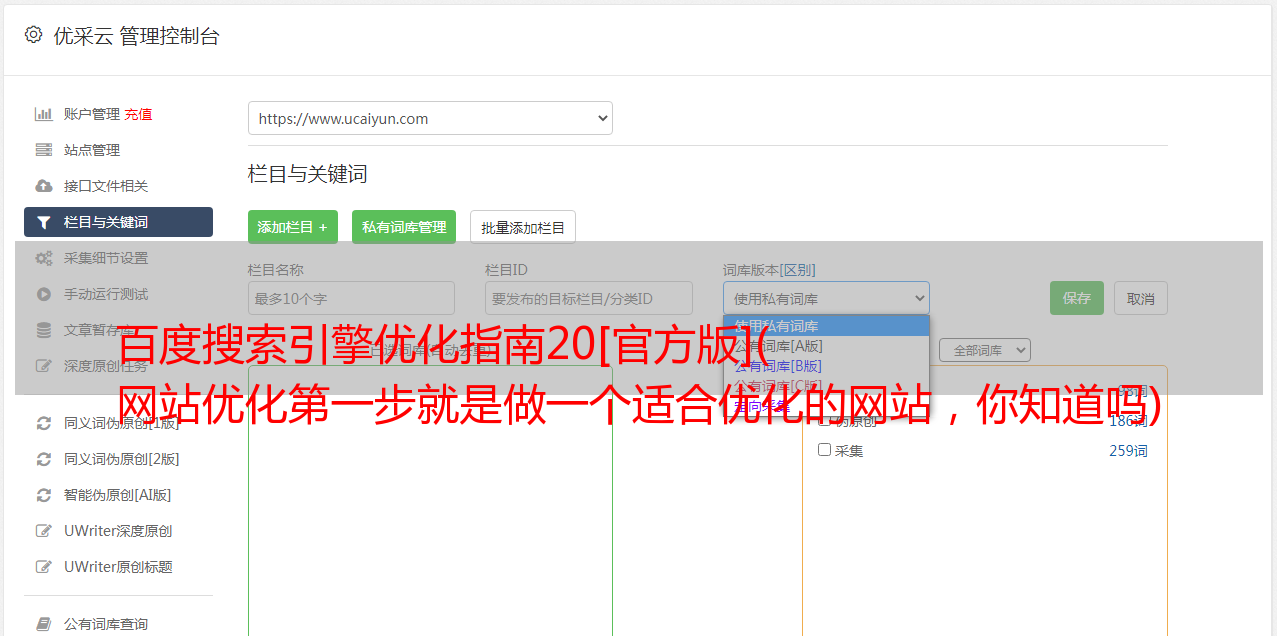The height and width of the screenshot is (636, 1277).
Task: Click the 259词 count text
Action: click(x=1128, y=451)
